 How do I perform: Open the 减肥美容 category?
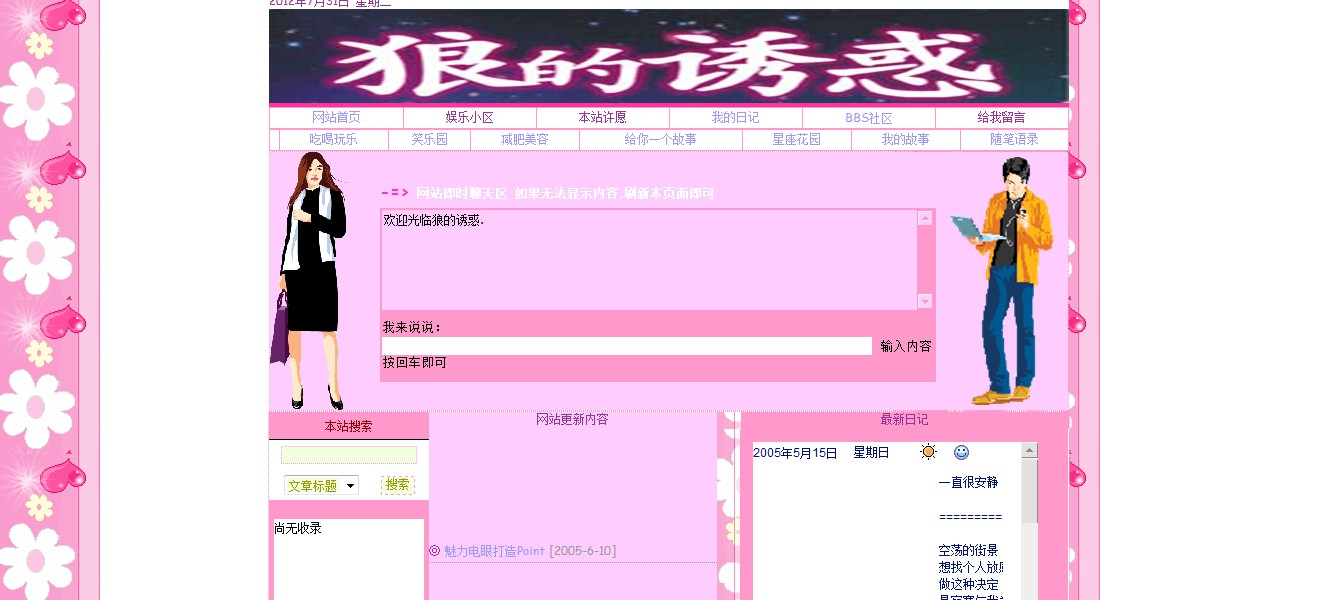pos(525,140)
